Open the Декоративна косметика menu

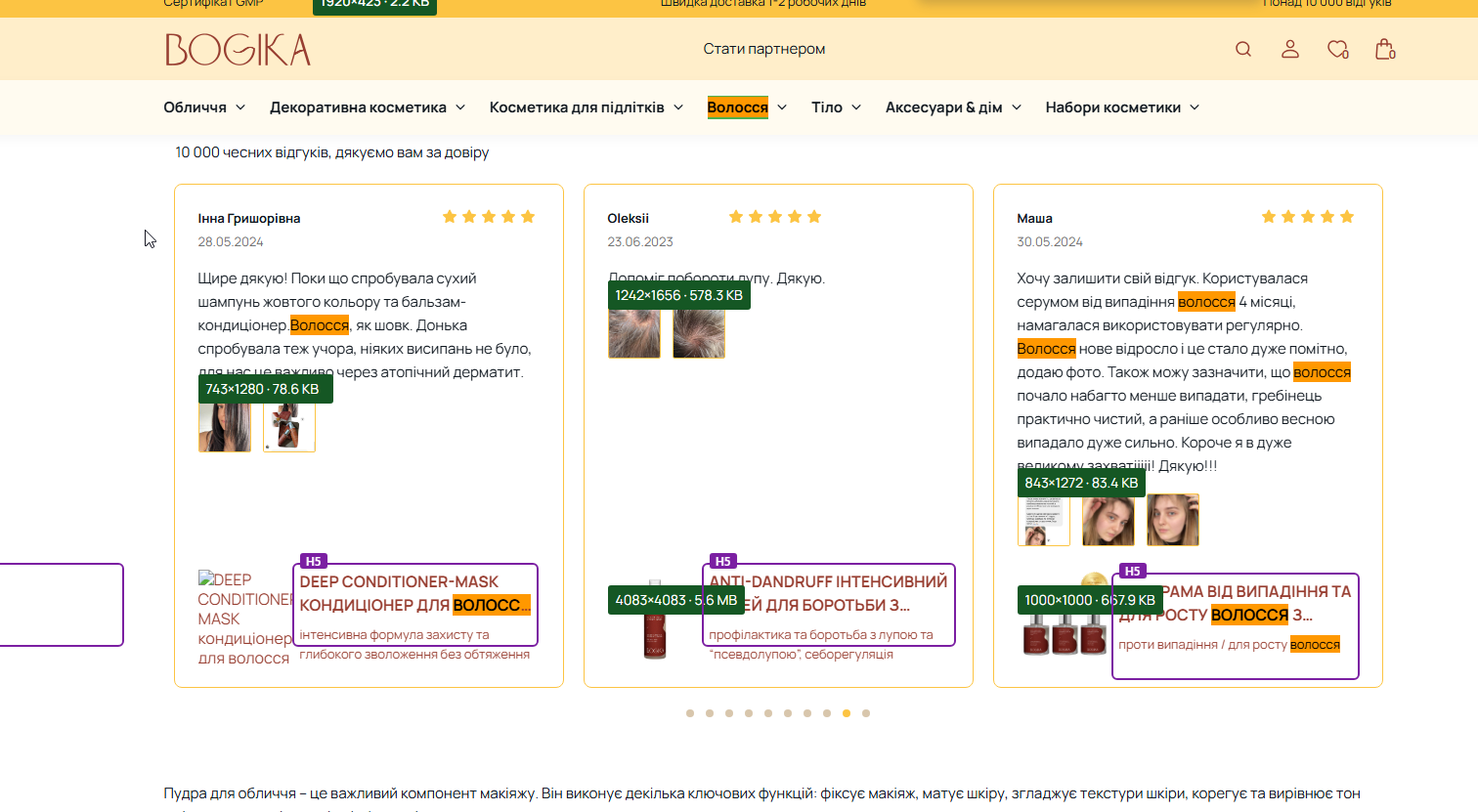tap(358, 107)
